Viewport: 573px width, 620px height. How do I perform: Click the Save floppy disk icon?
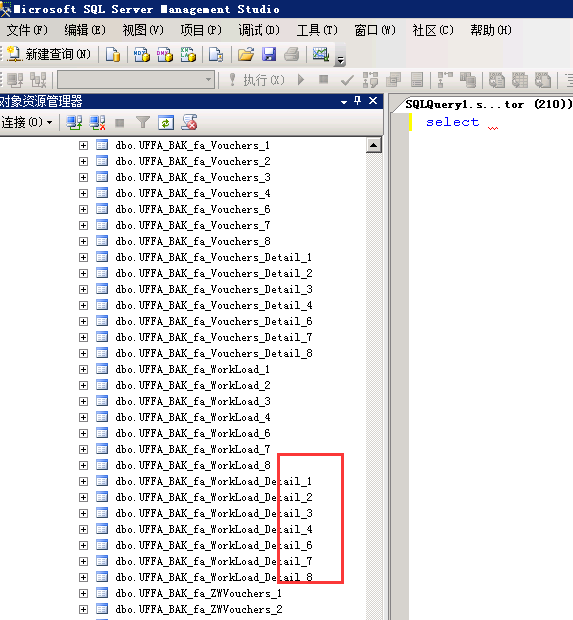[269, 54]
